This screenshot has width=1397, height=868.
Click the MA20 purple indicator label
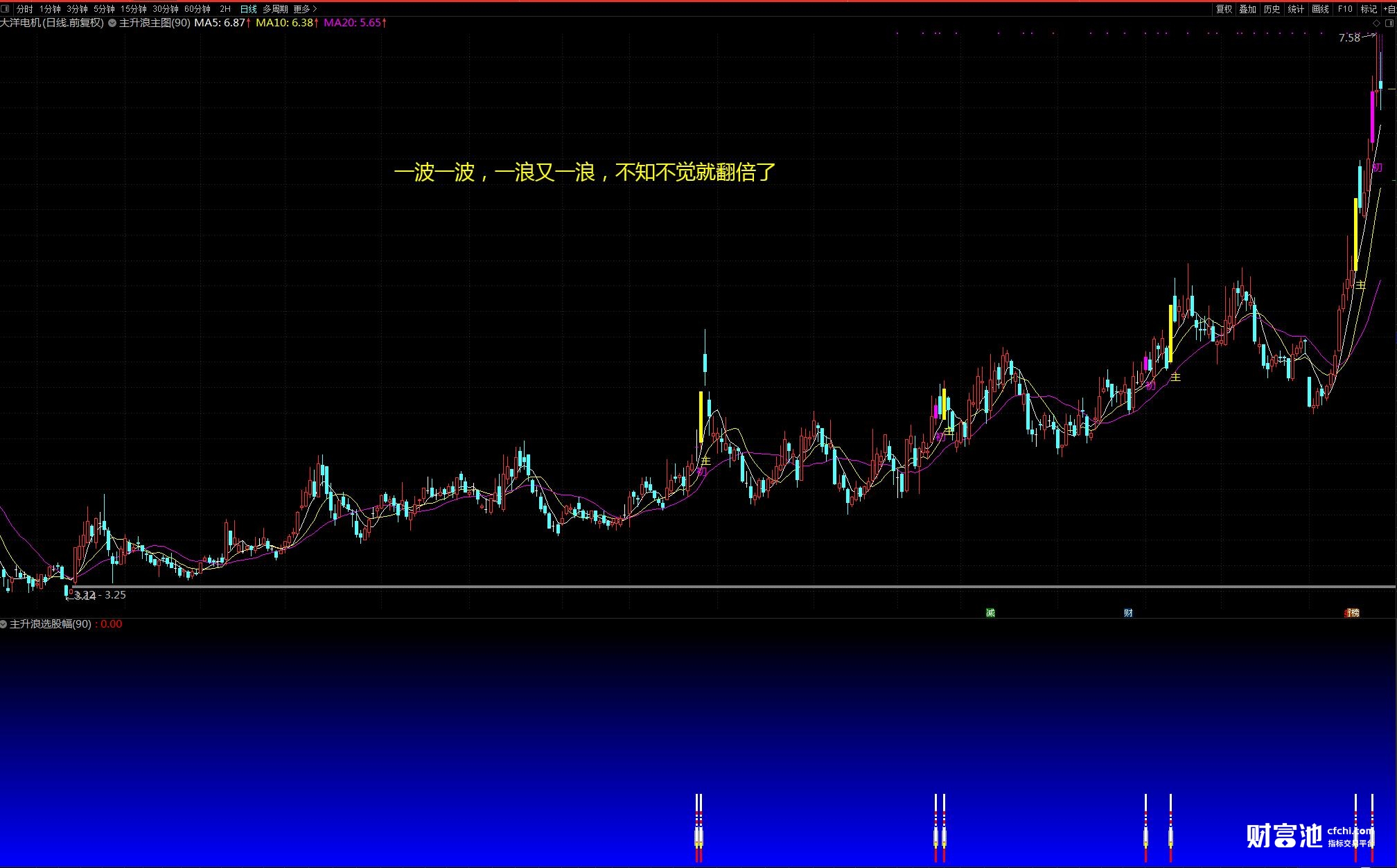[353, 23]
